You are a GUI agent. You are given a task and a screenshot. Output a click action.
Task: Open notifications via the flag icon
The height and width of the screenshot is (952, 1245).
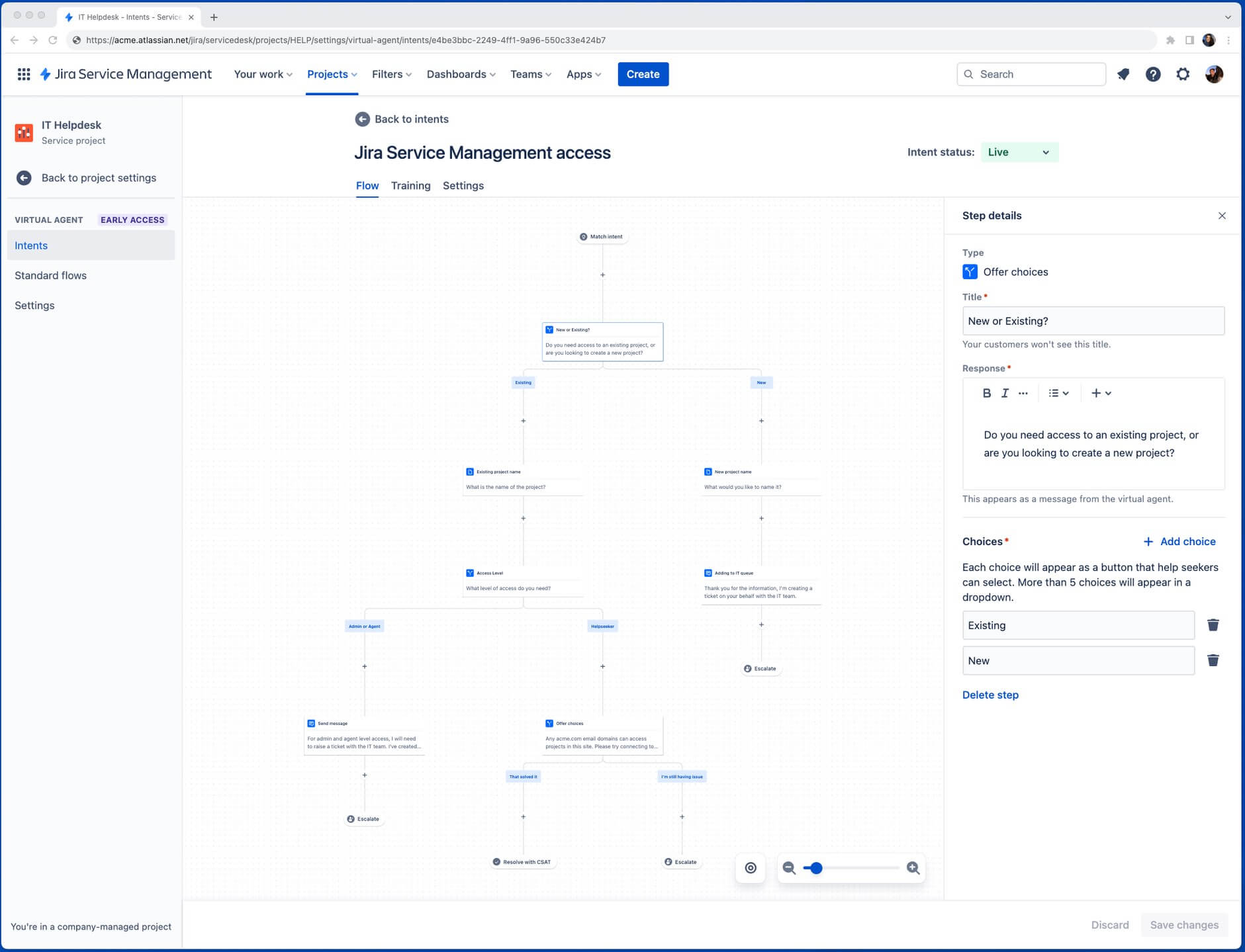point(1123,74)
